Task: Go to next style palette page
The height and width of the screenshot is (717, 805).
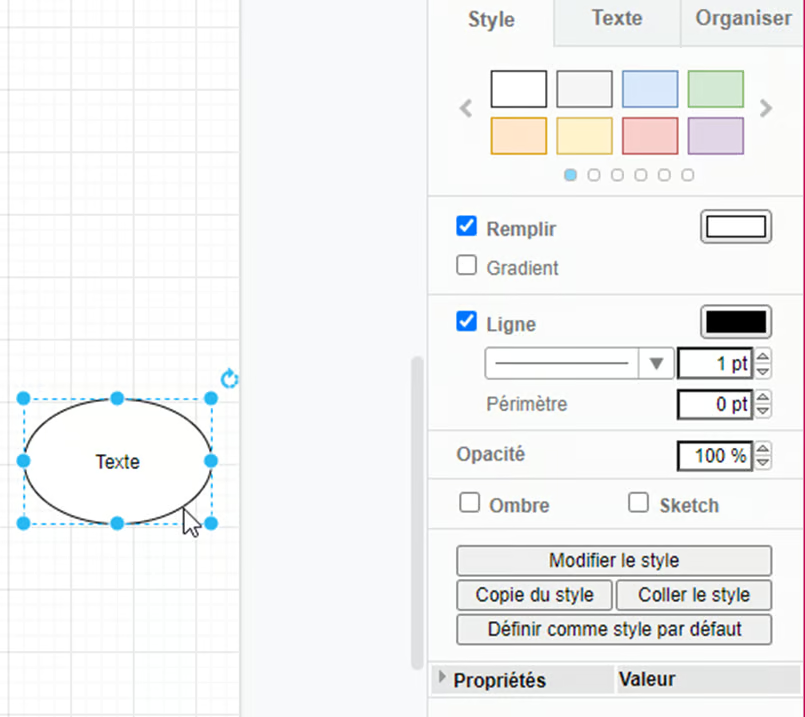Action: [x=766, y=109]
